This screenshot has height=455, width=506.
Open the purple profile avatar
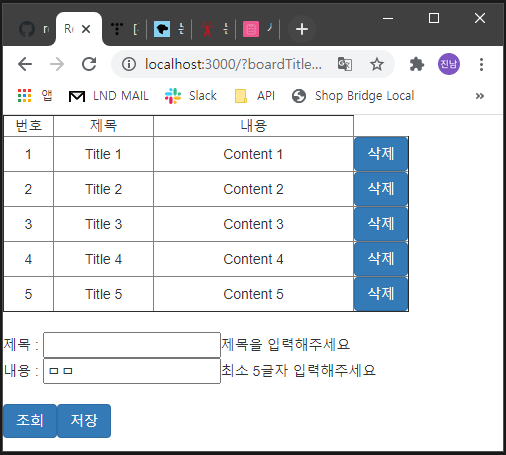(x=449, y=64)
